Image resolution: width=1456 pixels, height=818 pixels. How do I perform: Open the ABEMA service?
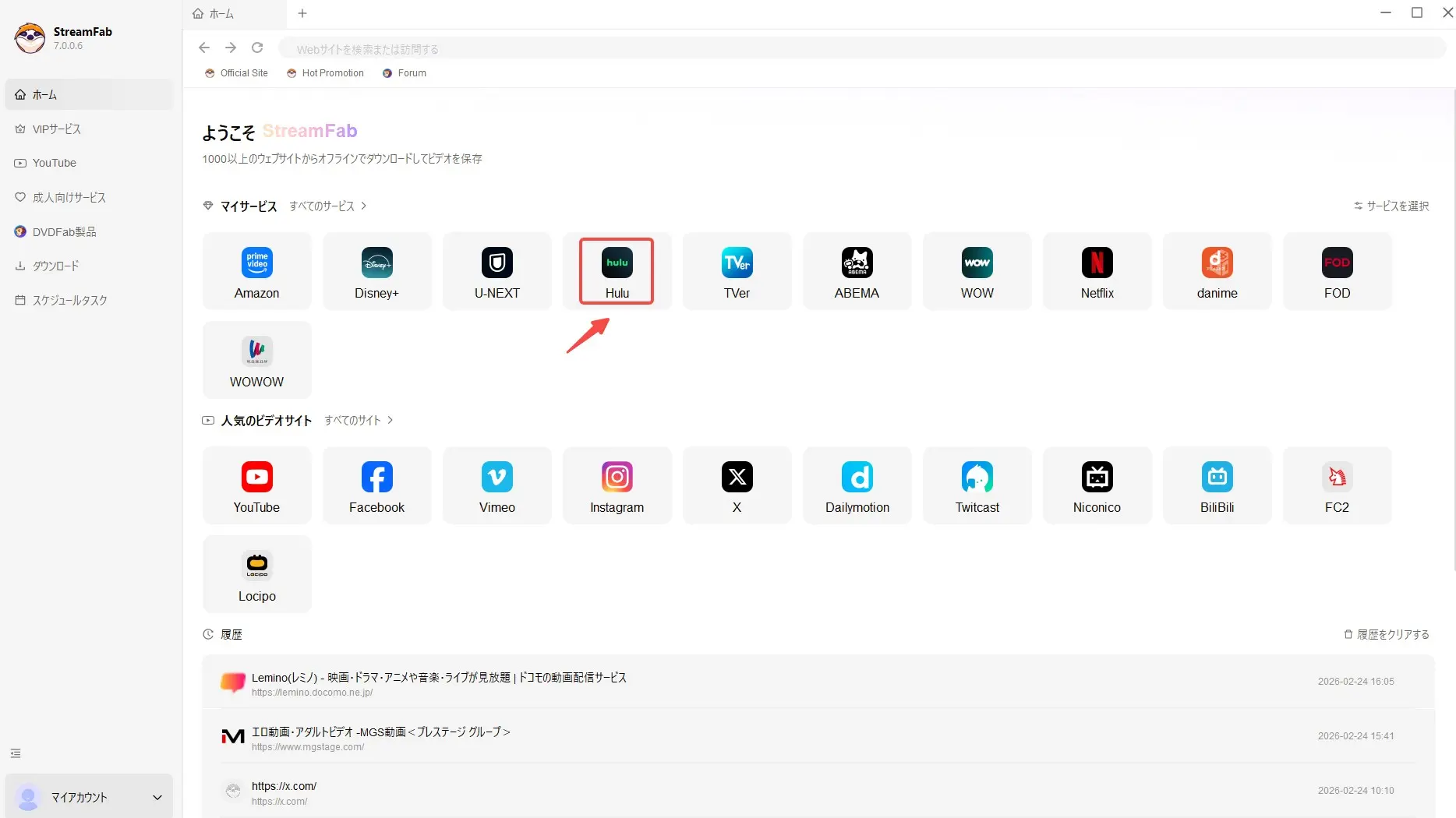[857, 271]
